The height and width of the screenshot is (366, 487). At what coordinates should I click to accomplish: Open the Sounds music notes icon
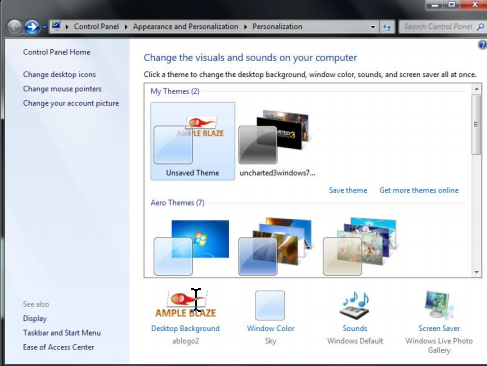coord(355,305)
